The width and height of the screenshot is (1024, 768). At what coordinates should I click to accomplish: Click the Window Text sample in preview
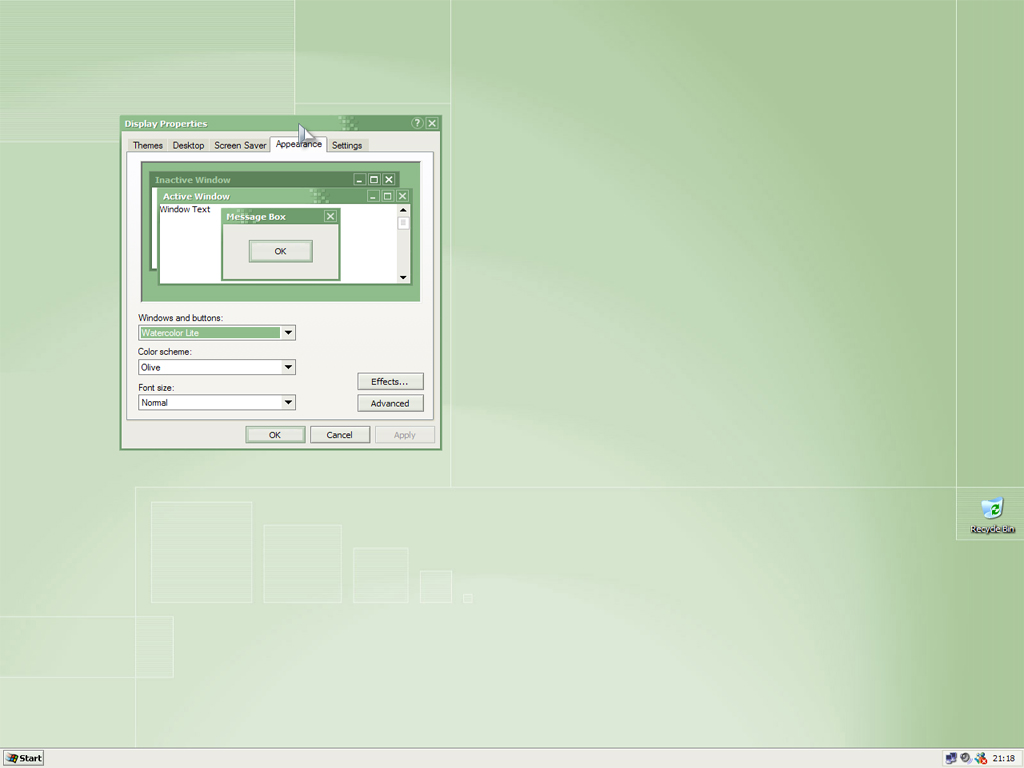185,209
